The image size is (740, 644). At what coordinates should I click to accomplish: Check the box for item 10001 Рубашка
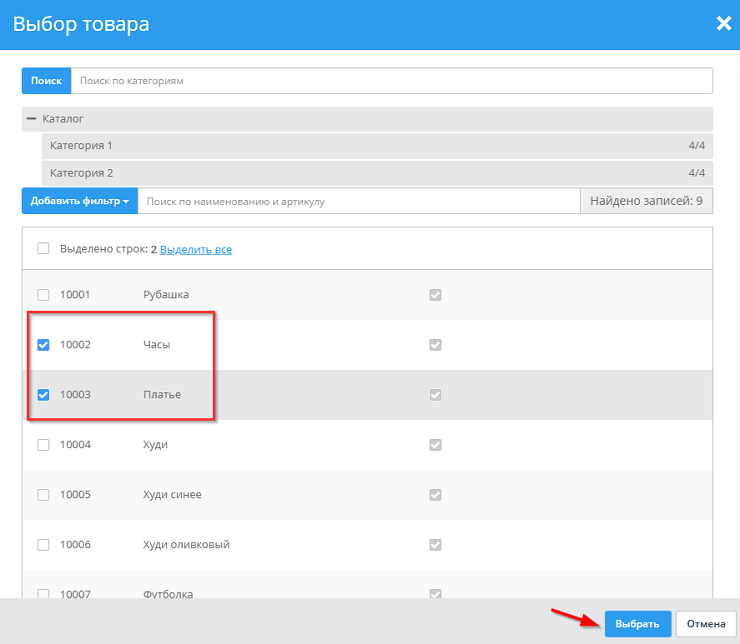click(x=43, y=295)
